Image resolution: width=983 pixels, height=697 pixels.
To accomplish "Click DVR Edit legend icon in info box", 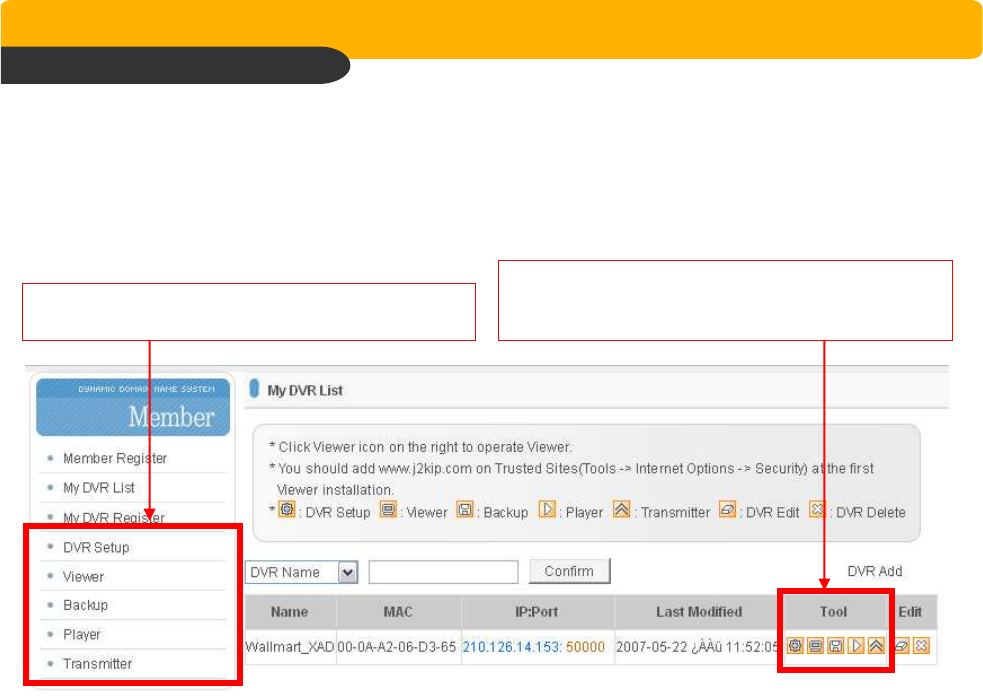I will coord(727,509).
